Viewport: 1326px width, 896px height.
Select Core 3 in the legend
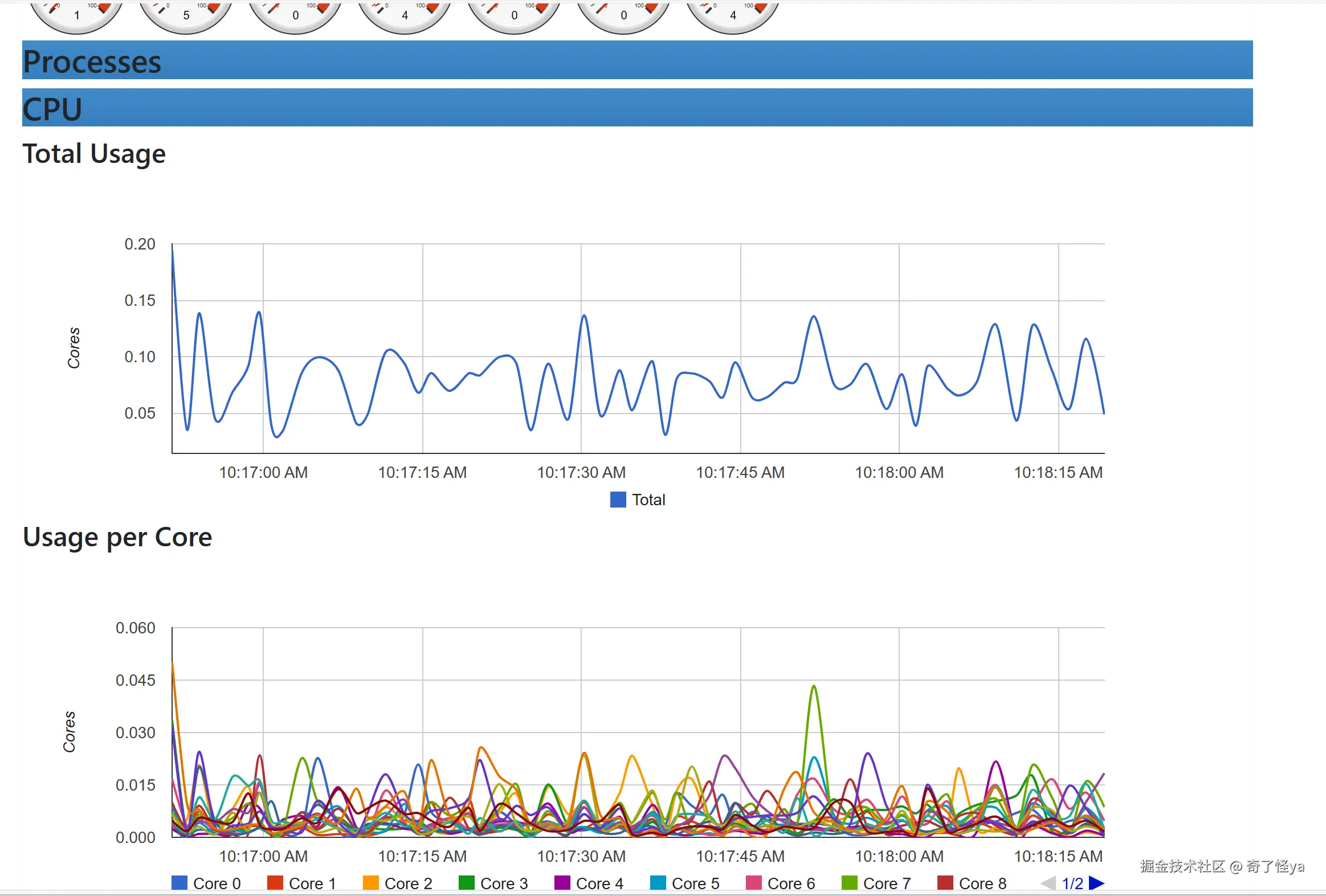[504, 883]
